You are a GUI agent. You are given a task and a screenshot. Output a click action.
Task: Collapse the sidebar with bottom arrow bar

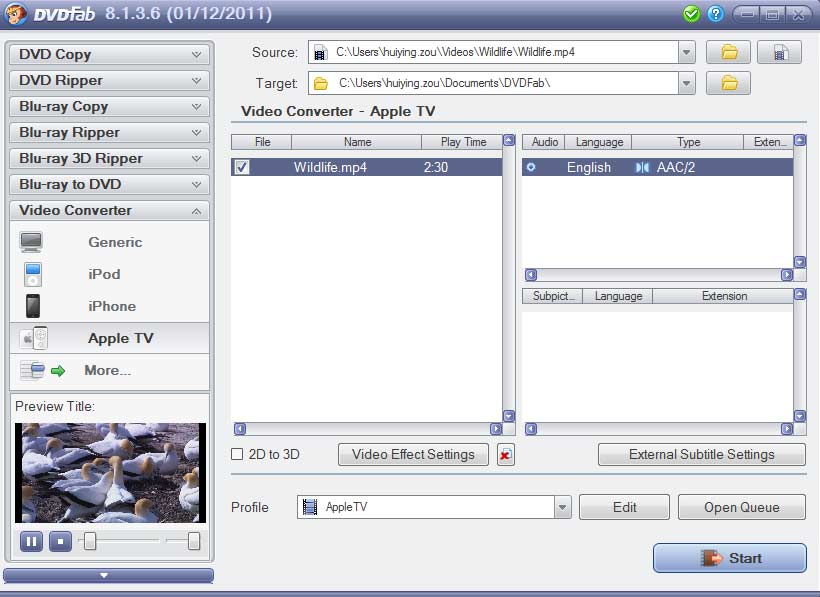tap(109, 575)
